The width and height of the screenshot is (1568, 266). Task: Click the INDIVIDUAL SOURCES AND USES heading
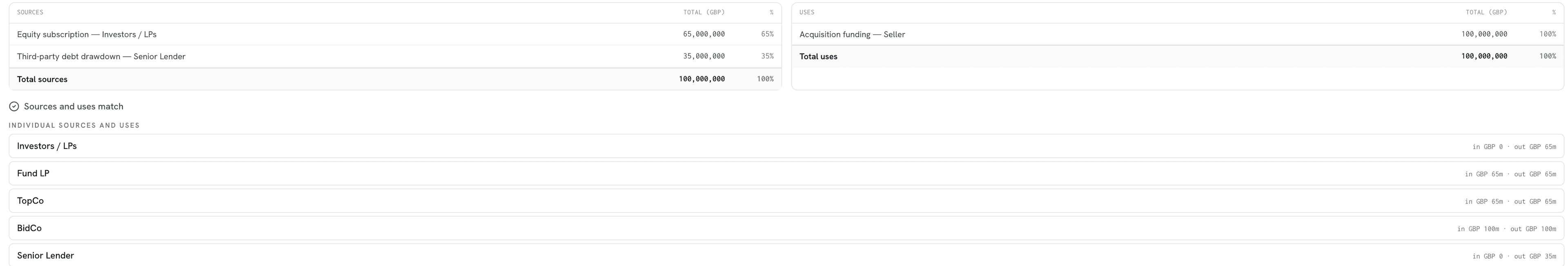pyautogui.click(x=74, y=125)
